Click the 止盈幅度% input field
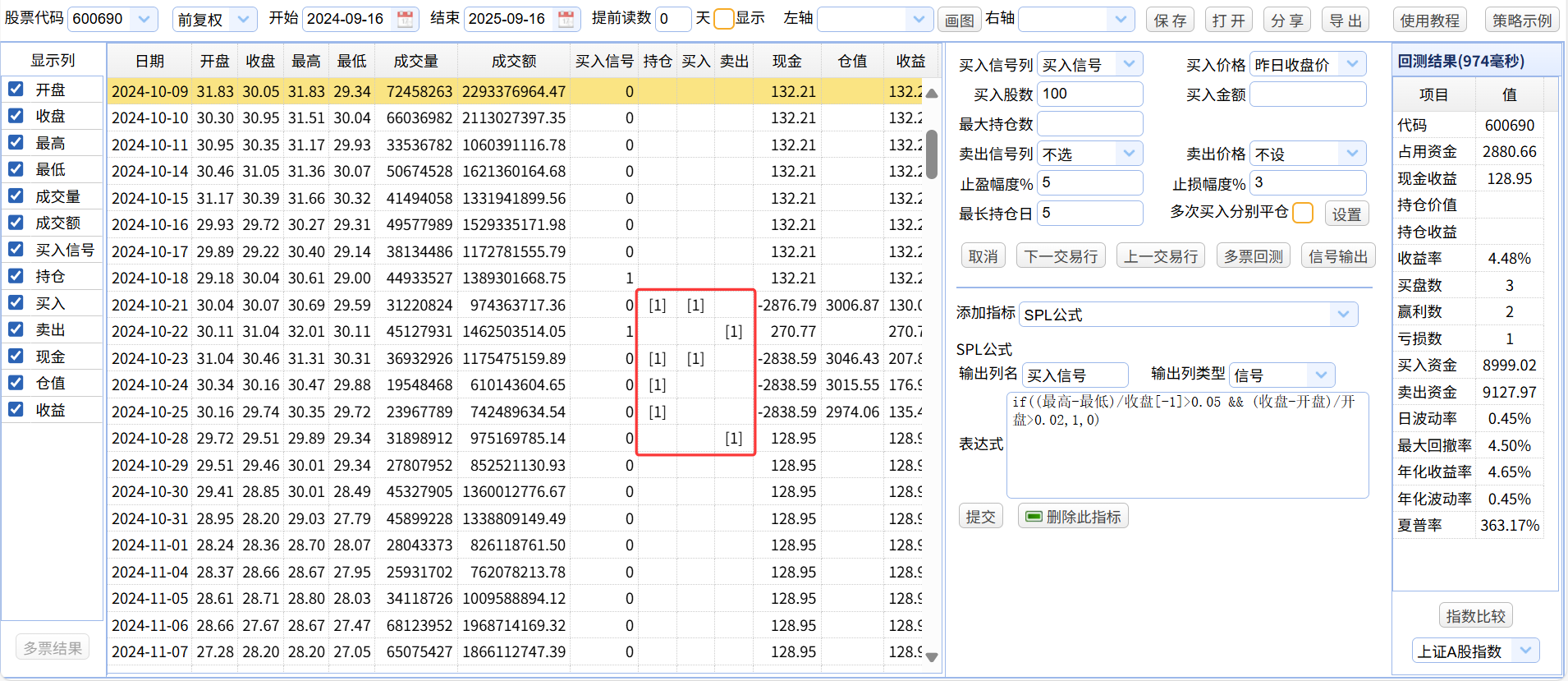The height and width of the screenshot is (681, 1568). pyautogui.click(x=1090, y=182)
